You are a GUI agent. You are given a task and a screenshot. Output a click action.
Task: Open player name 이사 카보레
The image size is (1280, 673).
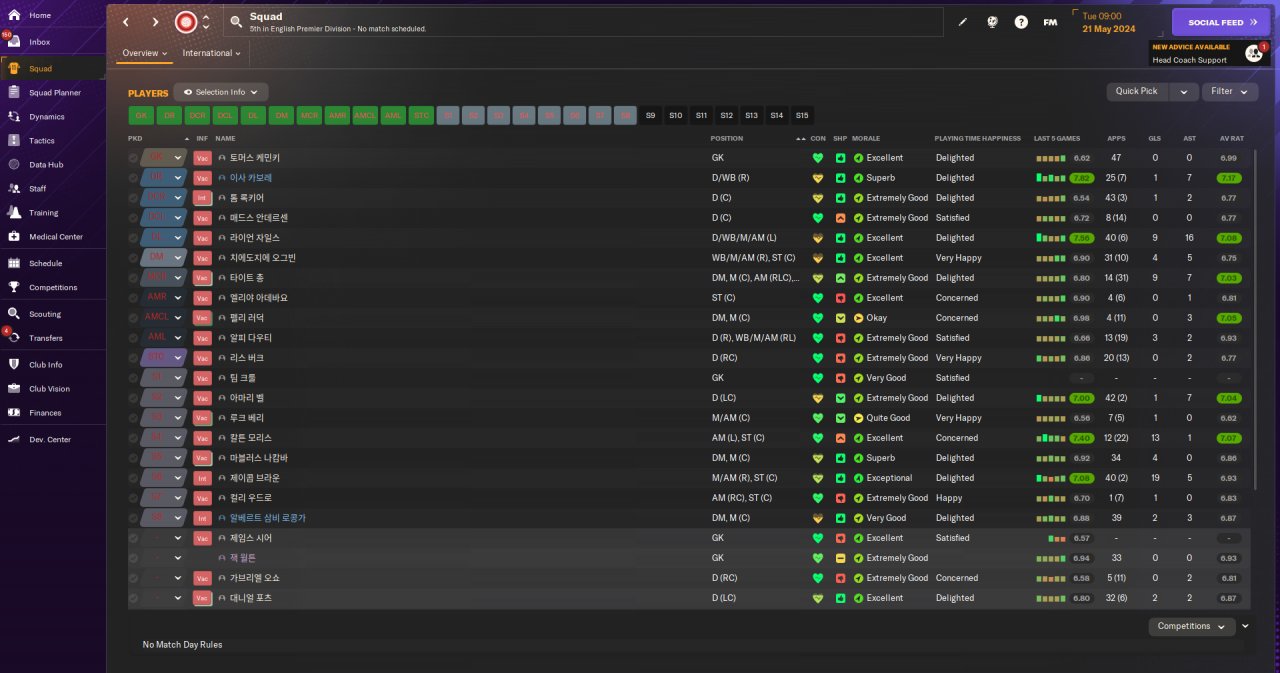[x=251, y=178]
